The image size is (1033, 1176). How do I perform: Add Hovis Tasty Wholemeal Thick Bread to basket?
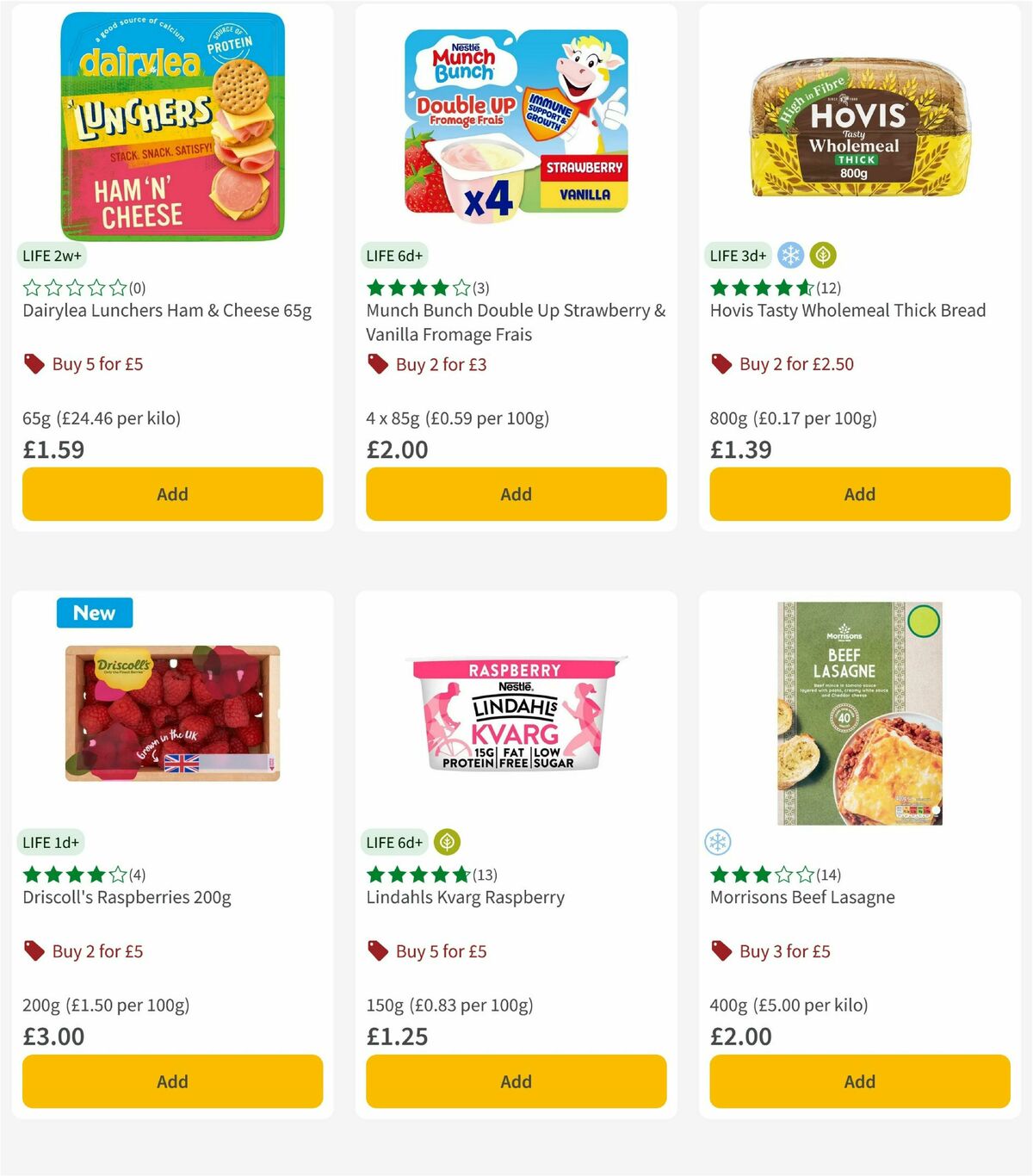pyautogui.click(x=859, y=494)
